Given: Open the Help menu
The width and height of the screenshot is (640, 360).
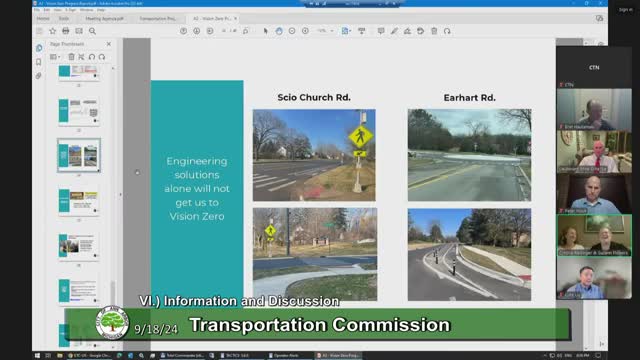Looking at the screenshot, I should point(101,10).
